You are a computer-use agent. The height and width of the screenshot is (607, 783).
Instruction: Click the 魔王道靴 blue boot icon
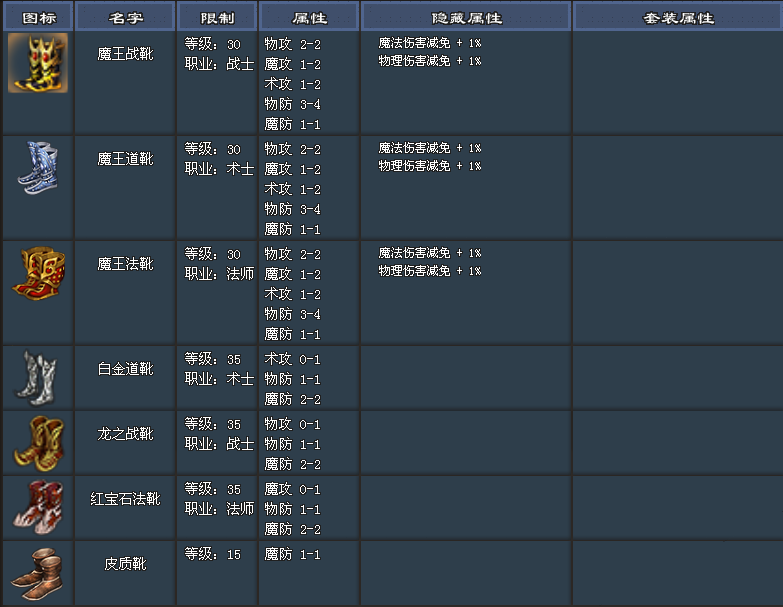click(x=38, y=168)
